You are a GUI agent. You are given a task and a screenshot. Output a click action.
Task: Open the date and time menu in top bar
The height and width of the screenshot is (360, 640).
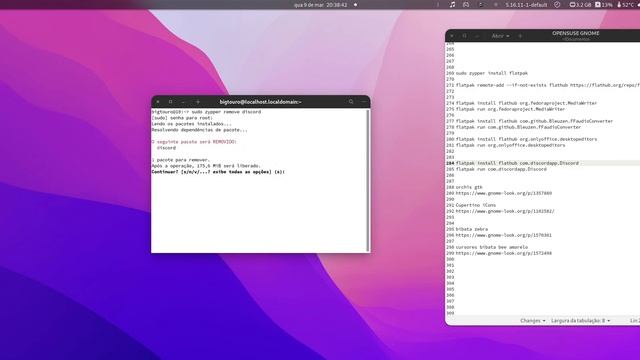pyautogui.click(x=320, y=5)
